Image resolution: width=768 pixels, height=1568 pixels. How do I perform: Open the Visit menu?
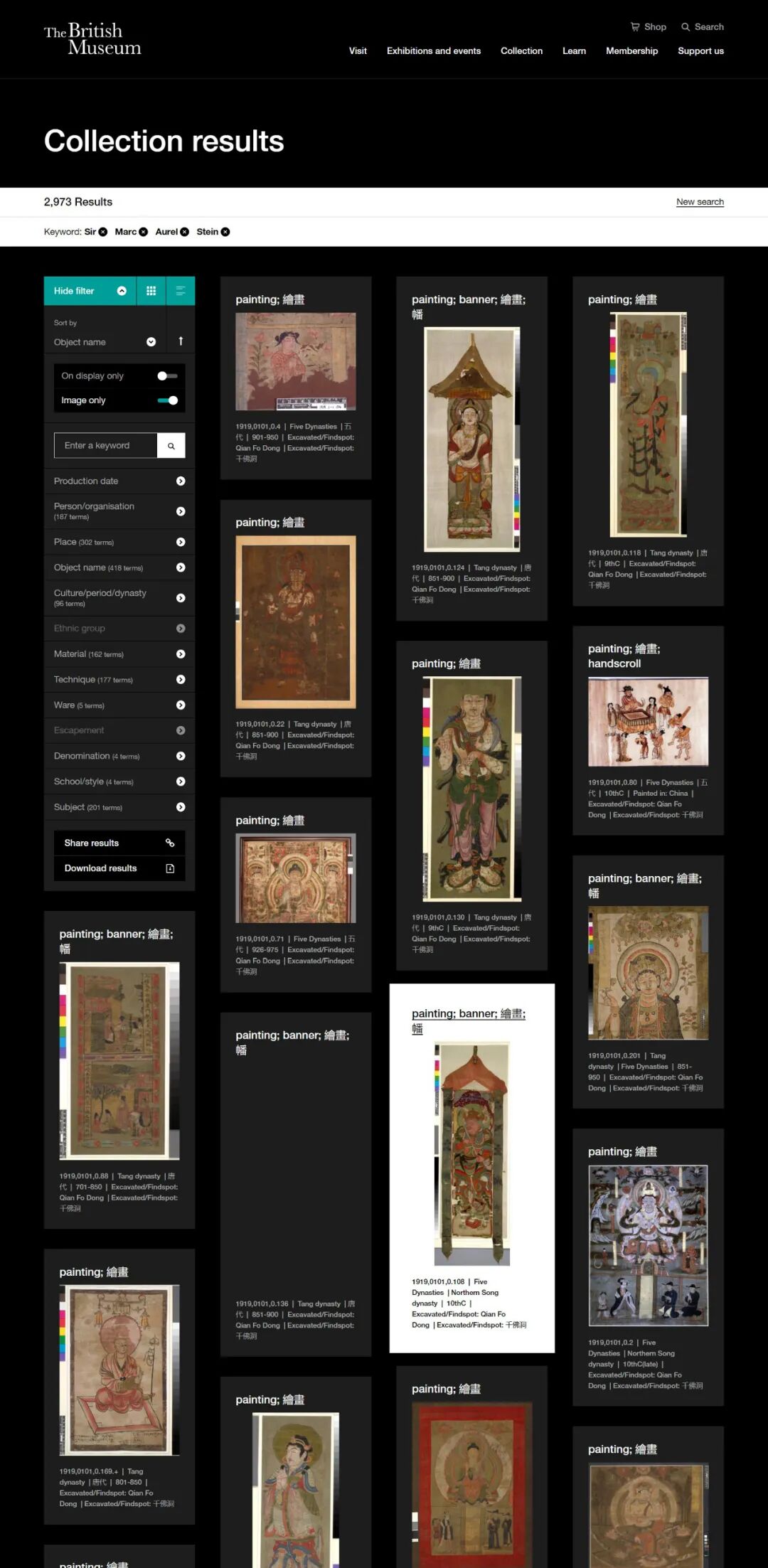[x=358, y=51]
